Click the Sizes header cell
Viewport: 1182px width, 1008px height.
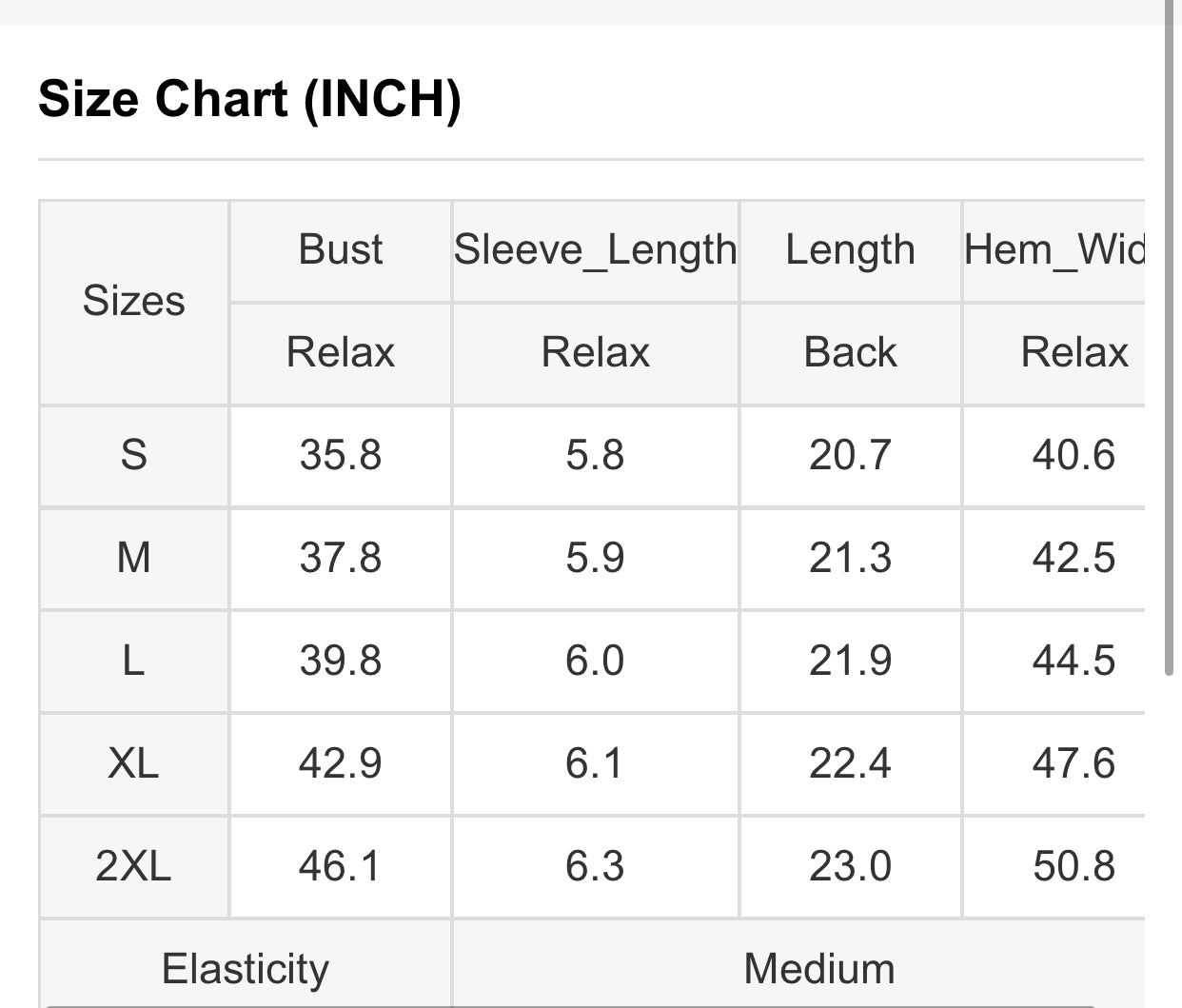click(x=133, y=302)
